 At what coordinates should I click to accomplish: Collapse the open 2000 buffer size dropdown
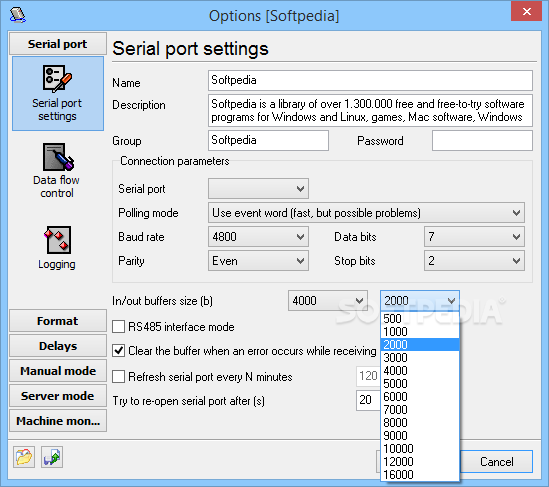(420, 300)
